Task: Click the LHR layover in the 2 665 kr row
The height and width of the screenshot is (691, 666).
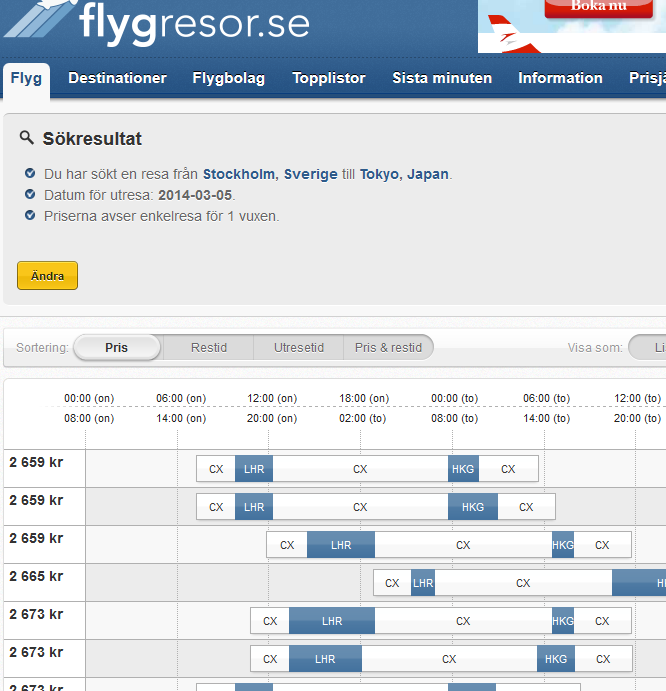Action: 423,583
